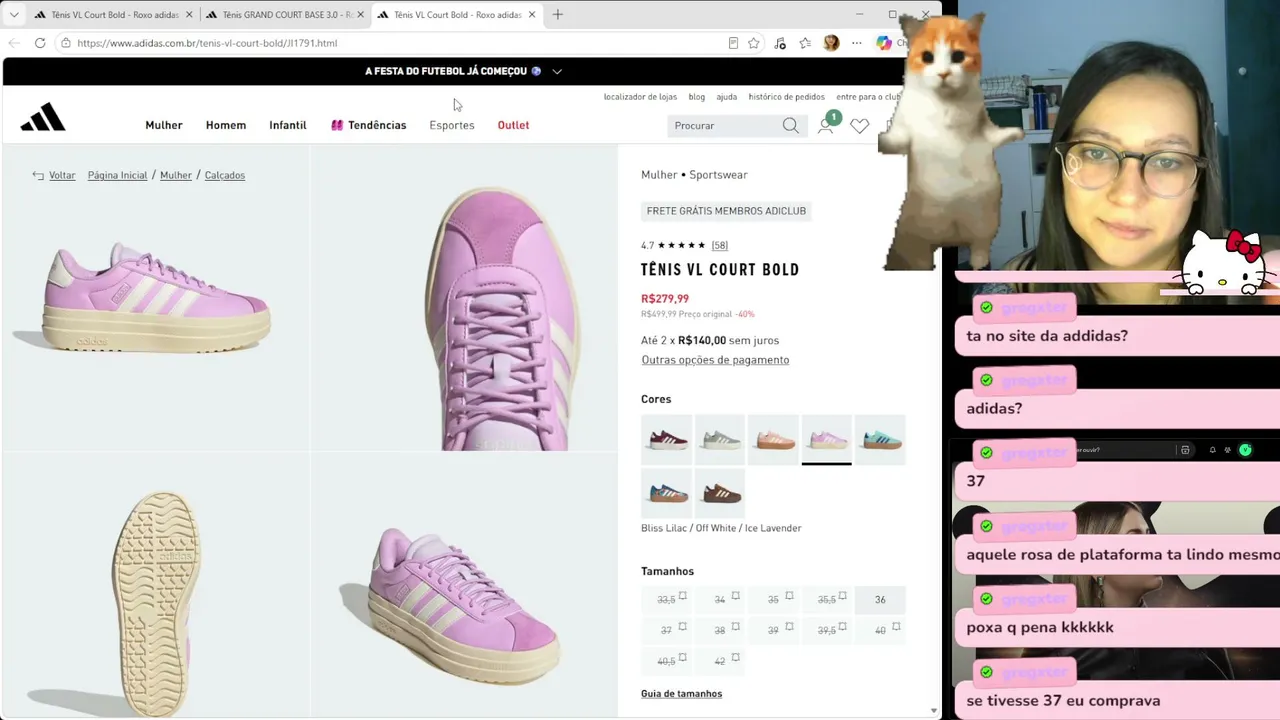The image size is (1280, 720).
Task: Open the Copilot icon in browser toolbar
Action: (884, 43)
